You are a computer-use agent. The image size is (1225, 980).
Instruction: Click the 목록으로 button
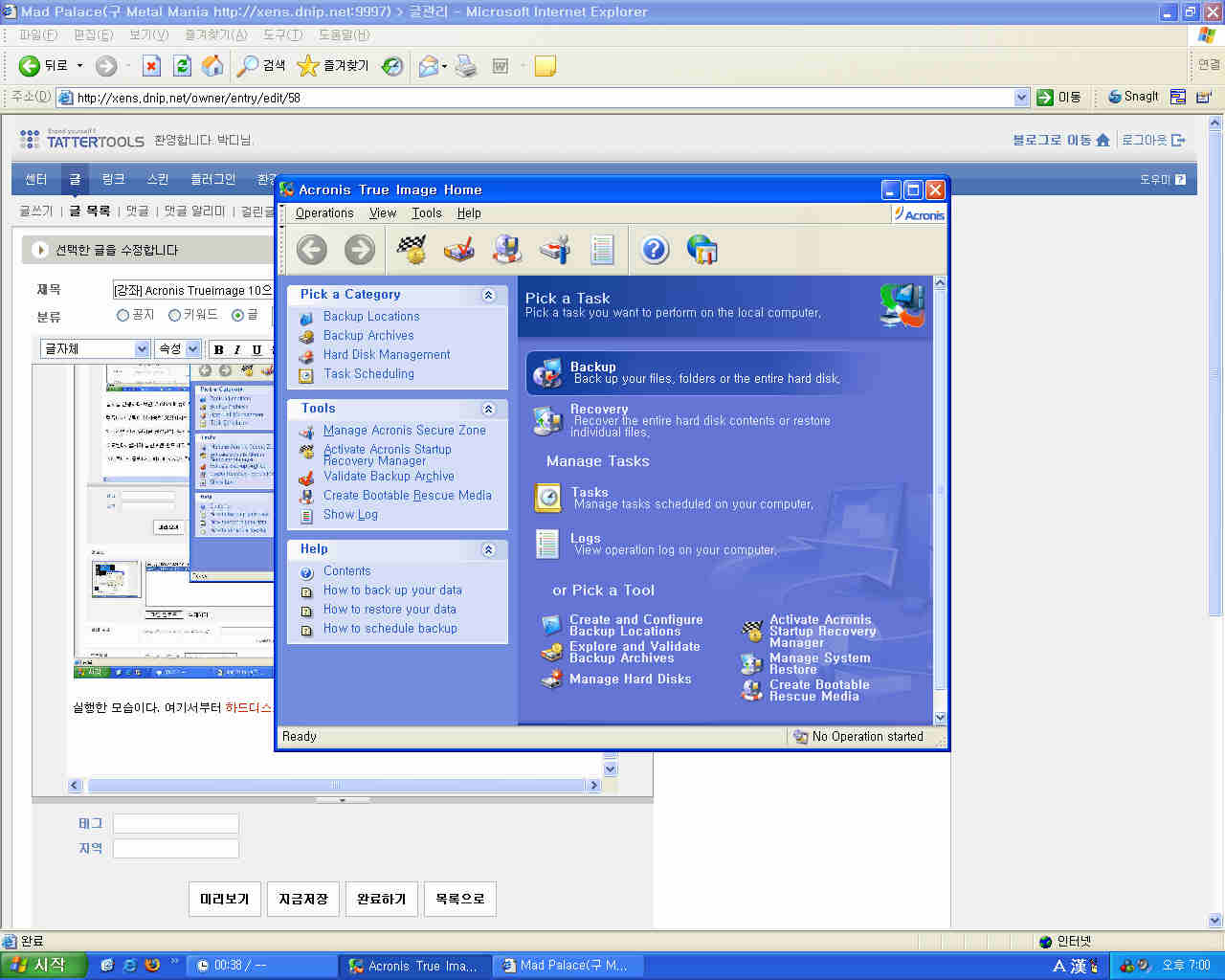coord(459,899)
